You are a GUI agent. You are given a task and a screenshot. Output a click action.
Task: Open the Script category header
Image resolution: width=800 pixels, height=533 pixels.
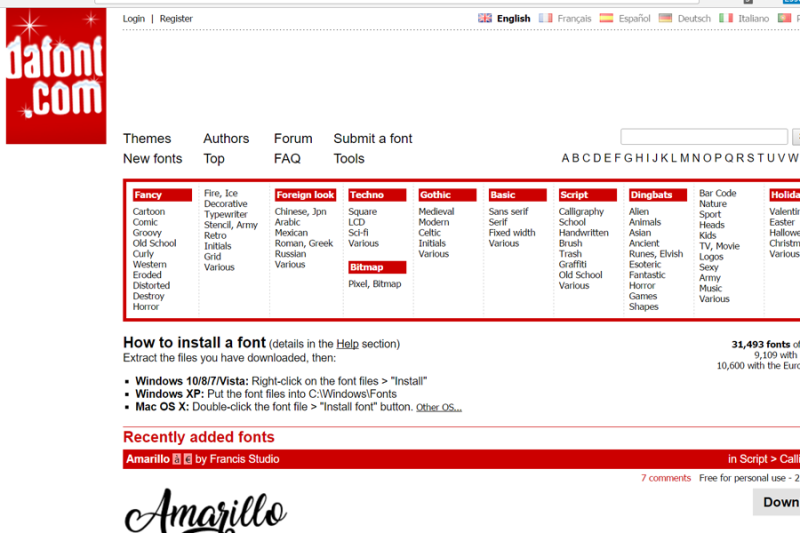pos(588,195)
